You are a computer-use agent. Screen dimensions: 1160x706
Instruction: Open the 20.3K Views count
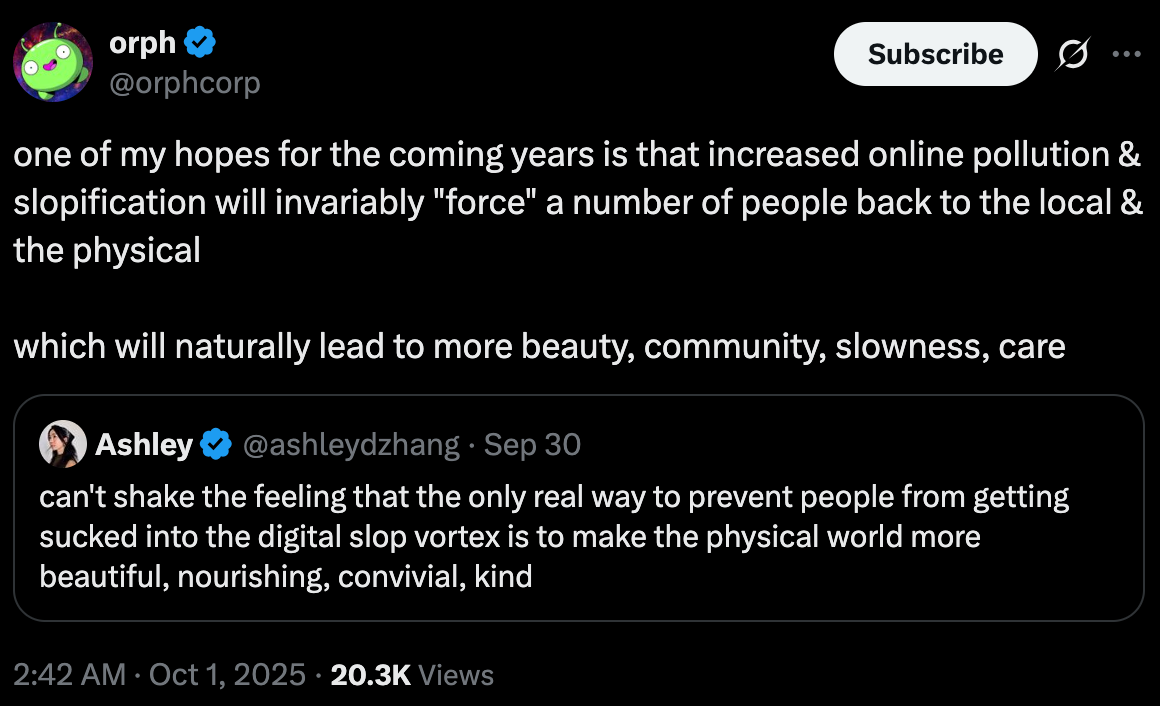pyautogui.click(x=412, y=675)
